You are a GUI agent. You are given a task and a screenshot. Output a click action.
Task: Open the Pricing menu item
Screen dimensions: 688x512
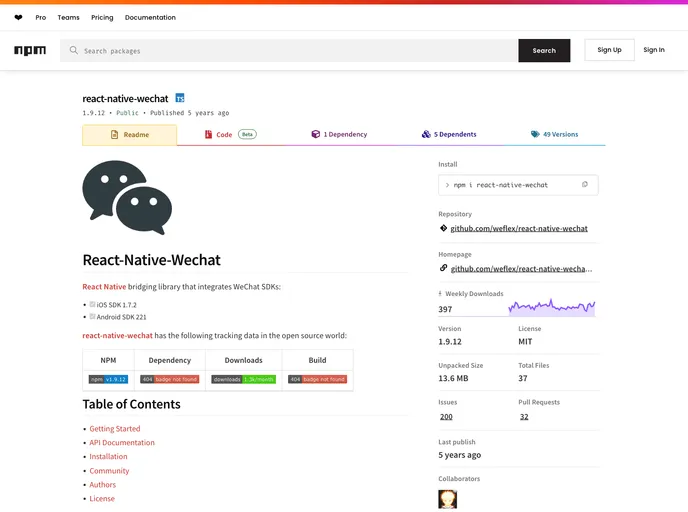click(102, 17)
